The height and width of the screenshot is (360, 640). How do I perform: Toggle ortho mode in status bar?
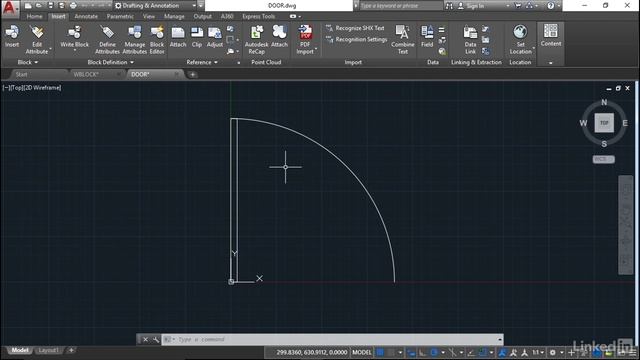tap(422, 352)
